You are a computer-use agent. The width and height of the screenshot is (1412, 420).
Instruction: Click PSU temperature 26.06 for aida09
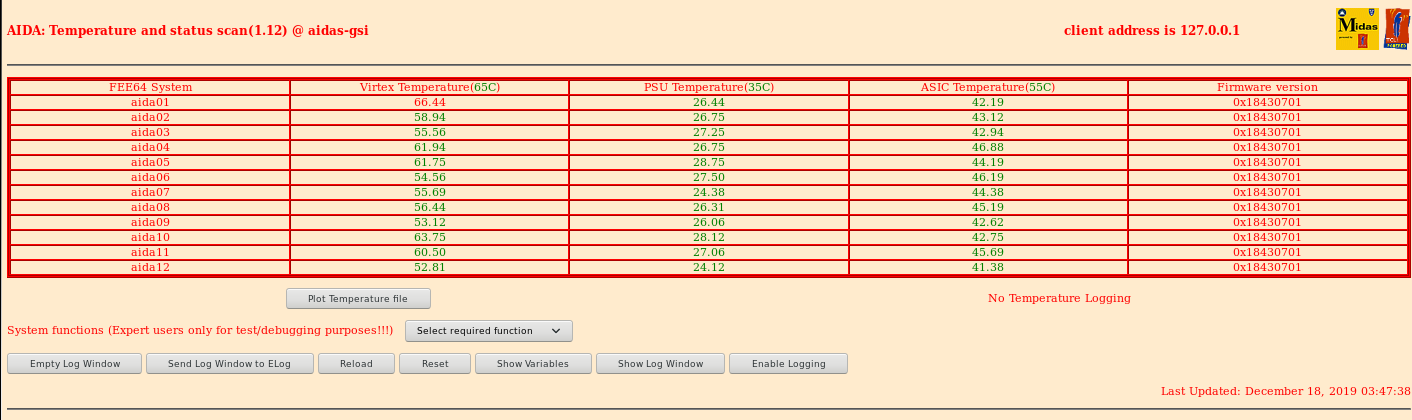[x=709, y=223]
